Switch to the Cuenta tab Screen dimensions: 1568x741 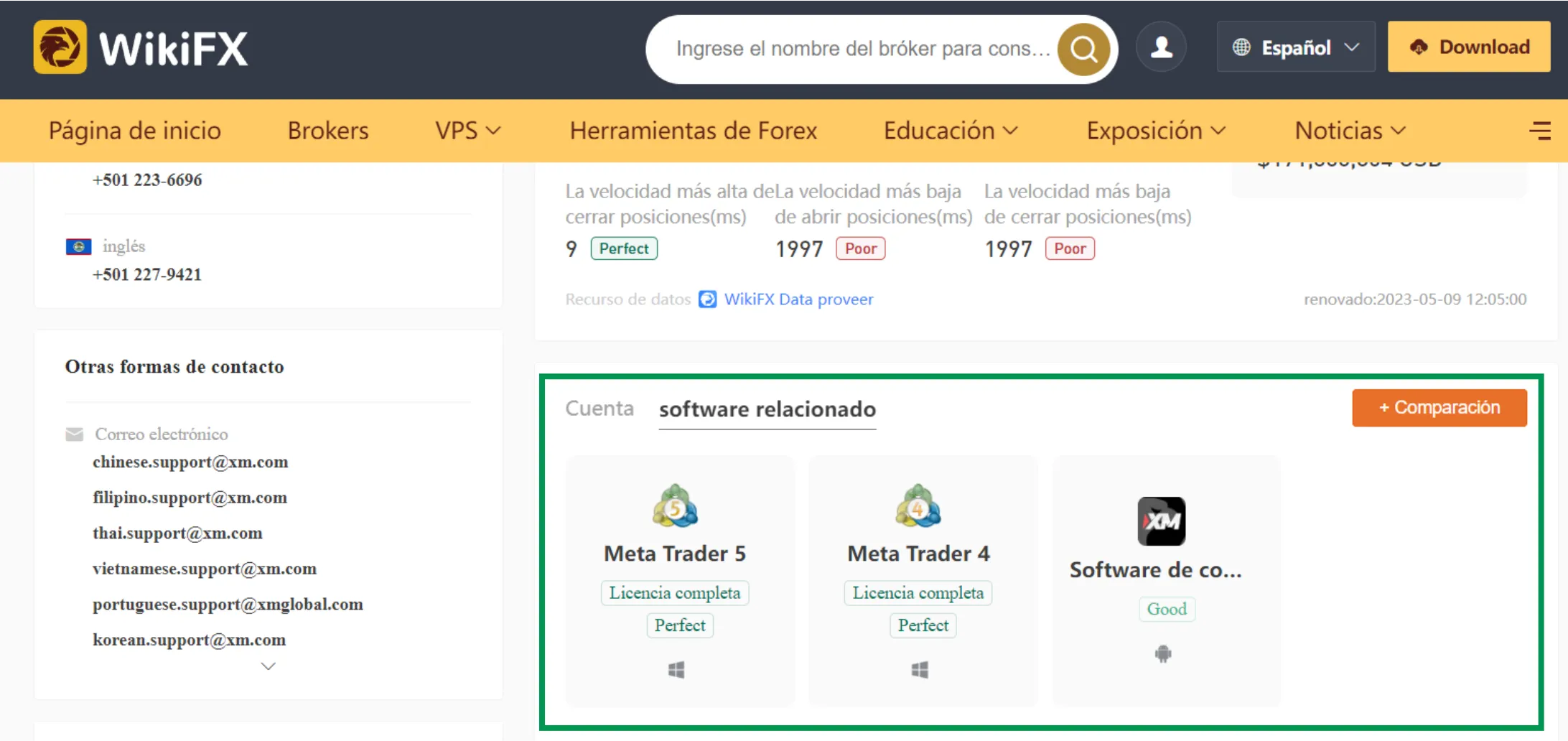tap(599, 409)
